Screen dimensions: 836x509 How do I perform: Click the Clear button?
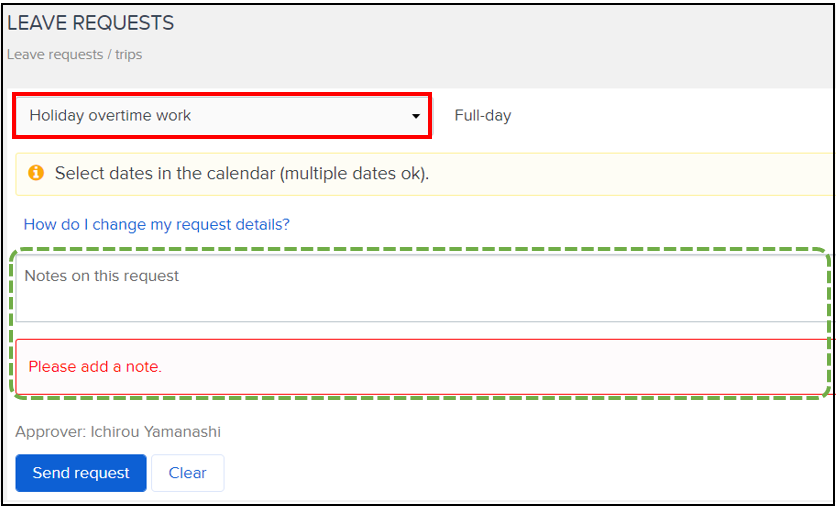pos(187,473)
